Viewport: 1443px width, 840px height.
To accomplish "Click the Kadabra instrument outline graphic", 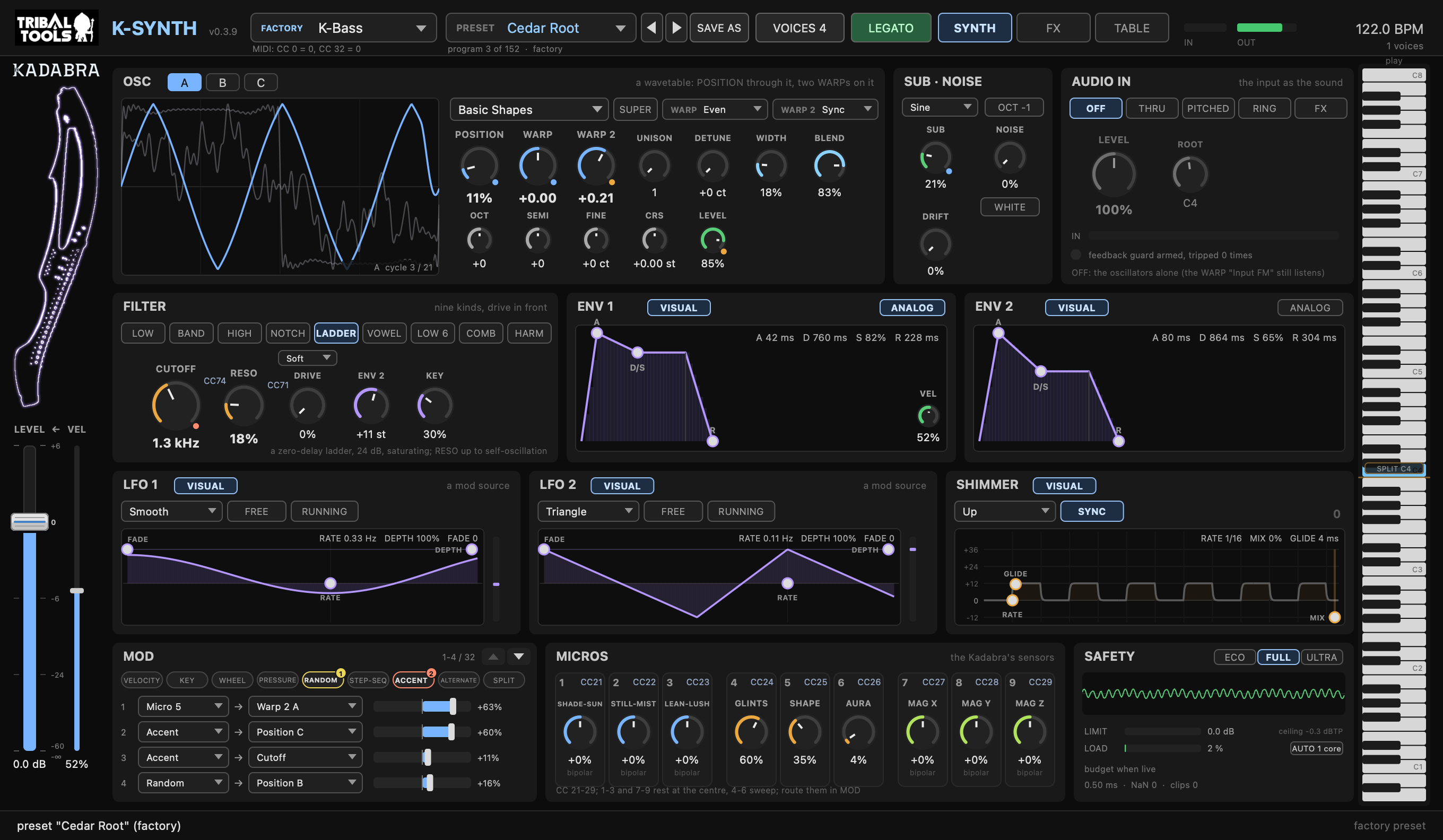I will pos(56,246).
